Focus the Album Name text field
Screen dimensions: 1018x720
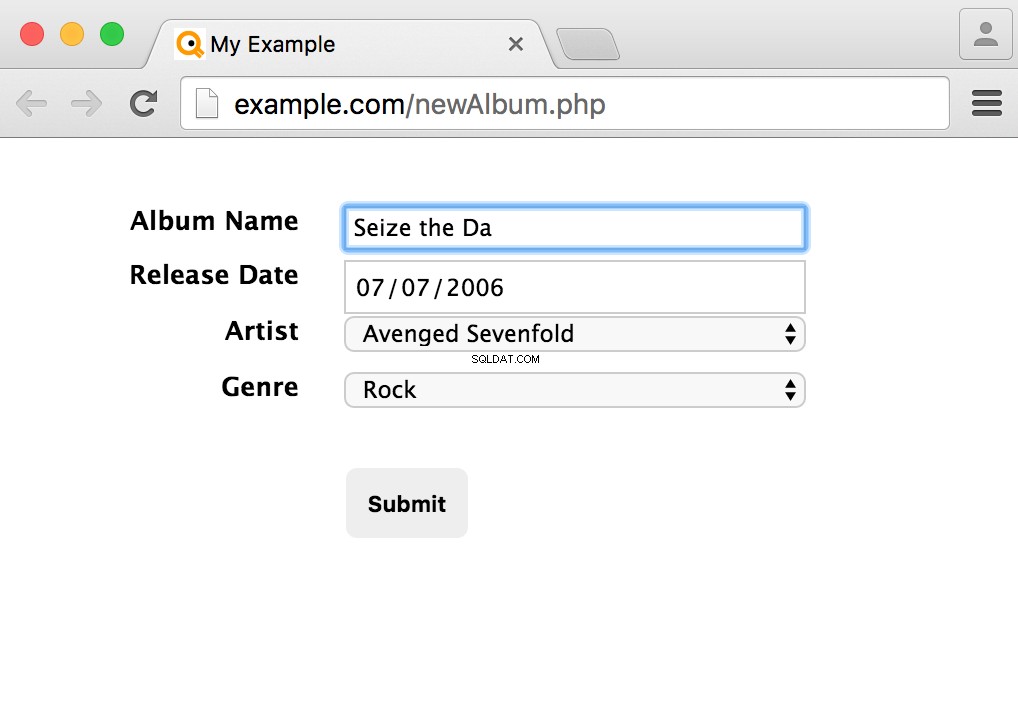click(x=575, y=228)
